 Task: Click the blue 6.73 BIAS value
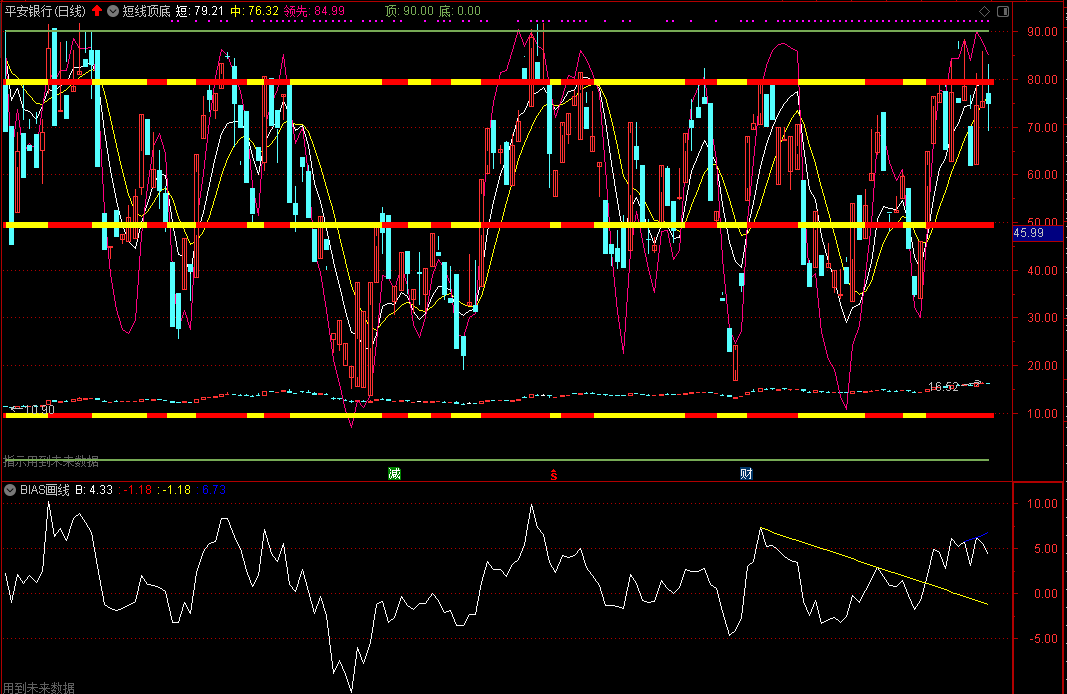[214, 490]
